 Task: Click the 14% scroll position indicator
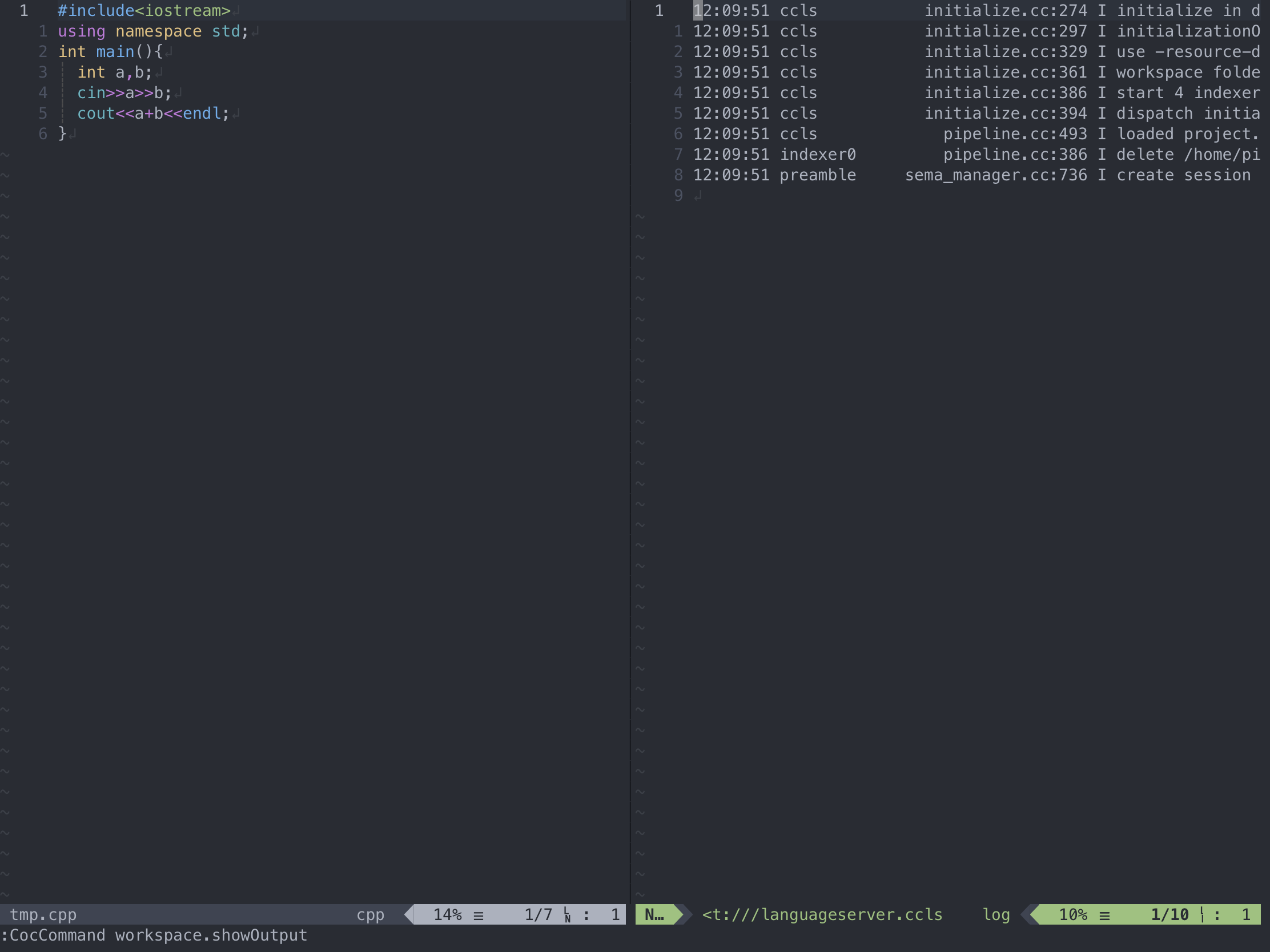(x=448, y=915)
